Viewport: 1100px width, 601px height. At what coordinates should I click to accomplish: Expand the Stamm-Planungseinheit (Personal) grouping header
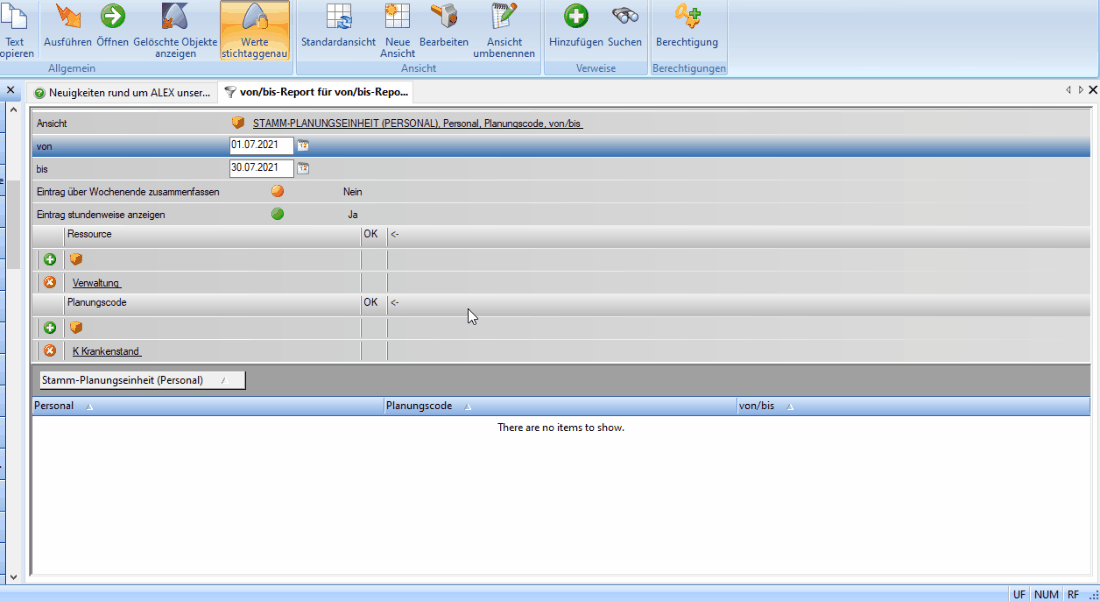tap(141, 380)
